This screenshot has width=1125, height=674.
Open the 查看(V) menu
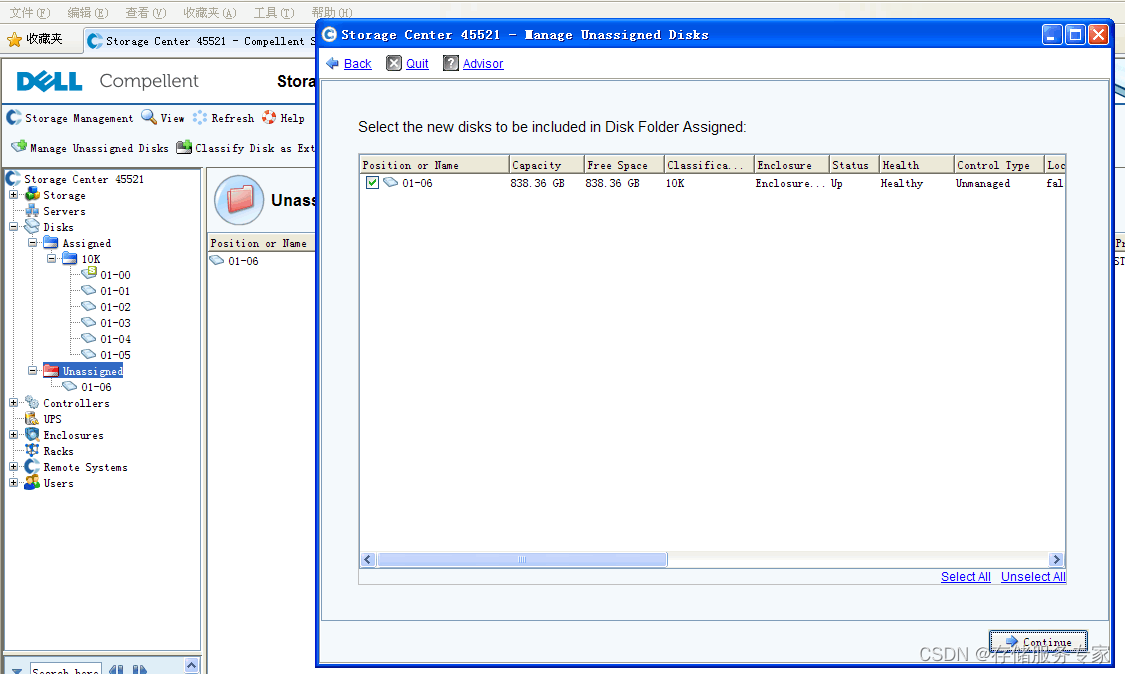coord(146,12)
